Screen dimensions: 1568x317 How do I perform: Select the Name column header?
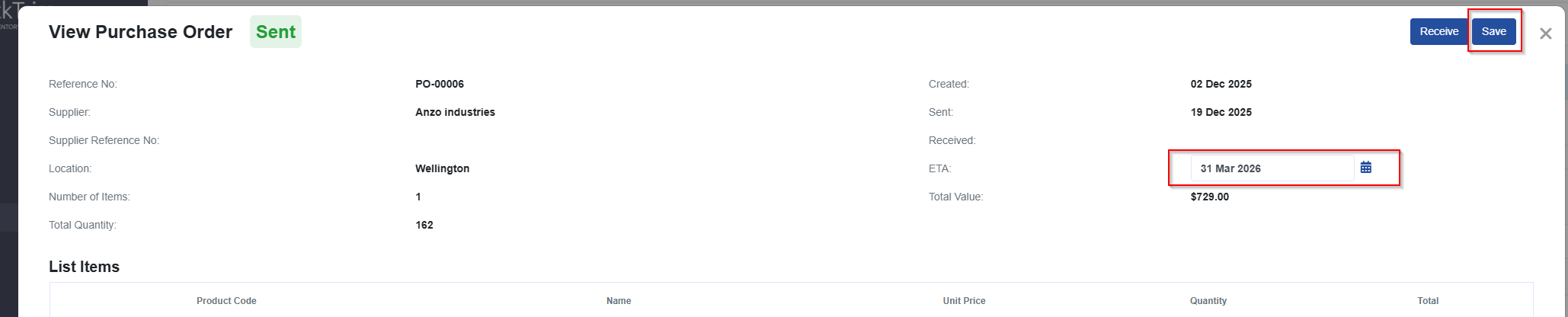point(619,301)
